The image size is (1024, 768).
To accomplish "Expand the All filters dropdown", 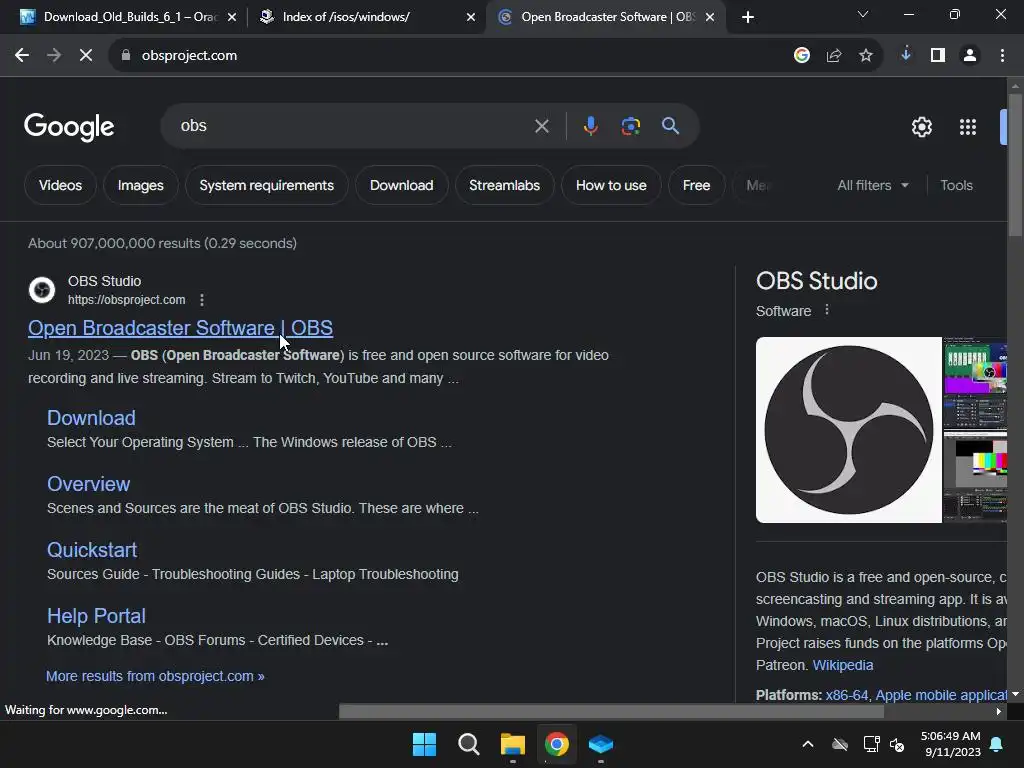I will (x=873, y=185).
